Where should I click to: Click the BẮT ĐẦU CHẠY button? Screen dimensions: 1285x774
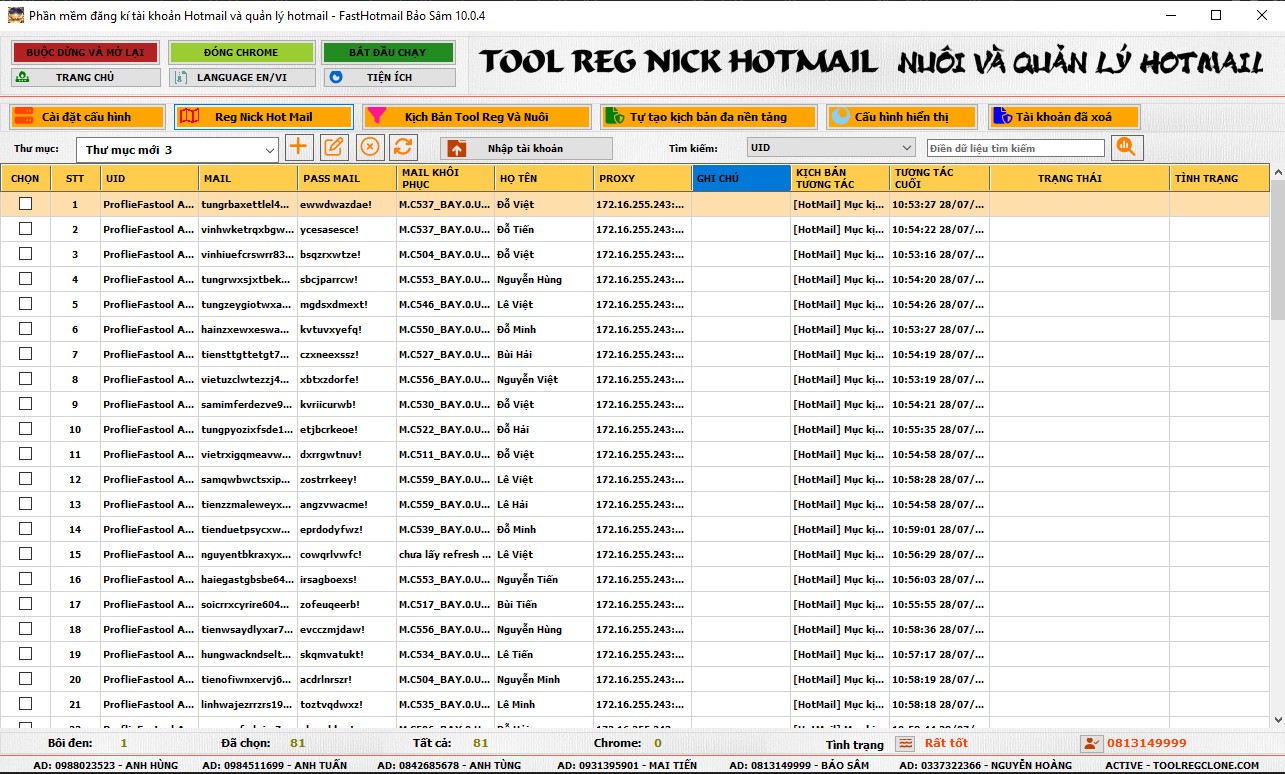click(388, 52)
